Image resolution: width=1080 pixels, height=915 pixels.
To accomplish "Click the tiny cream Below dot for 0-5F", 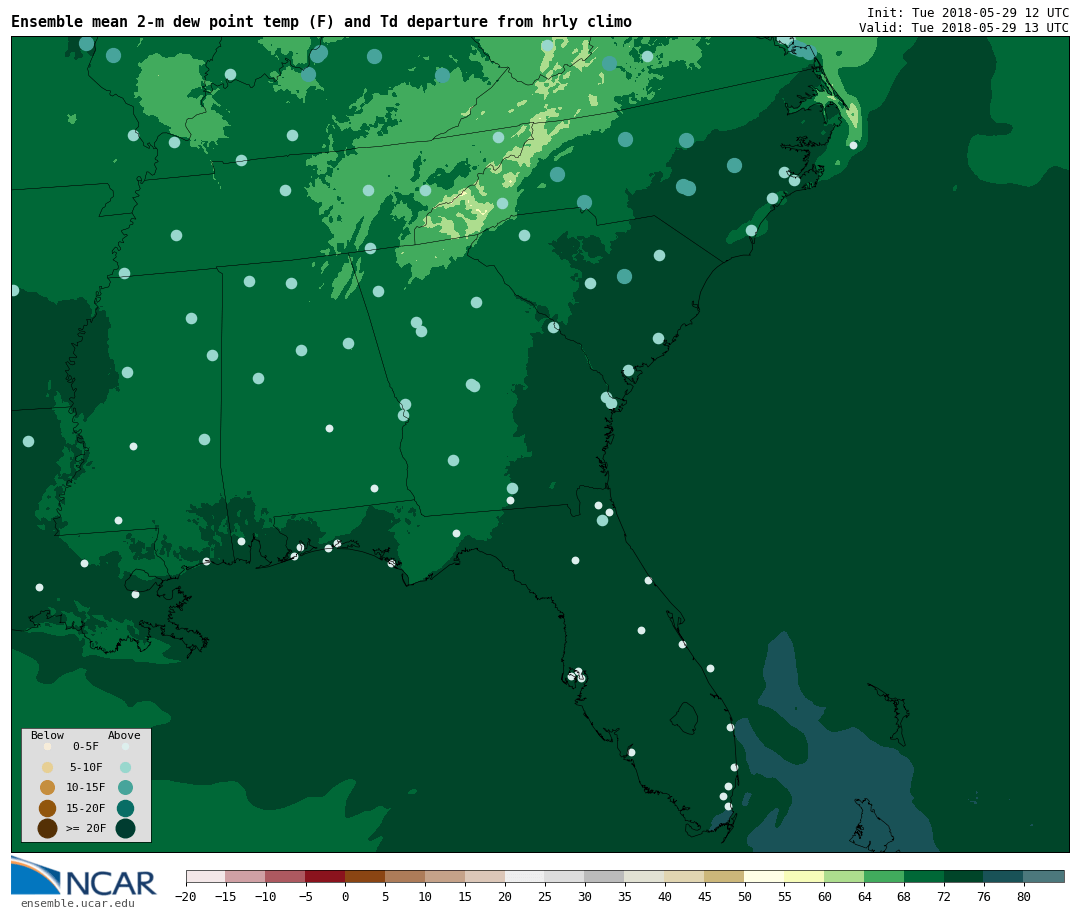I will pyautogui.click(x=48, y=746).
